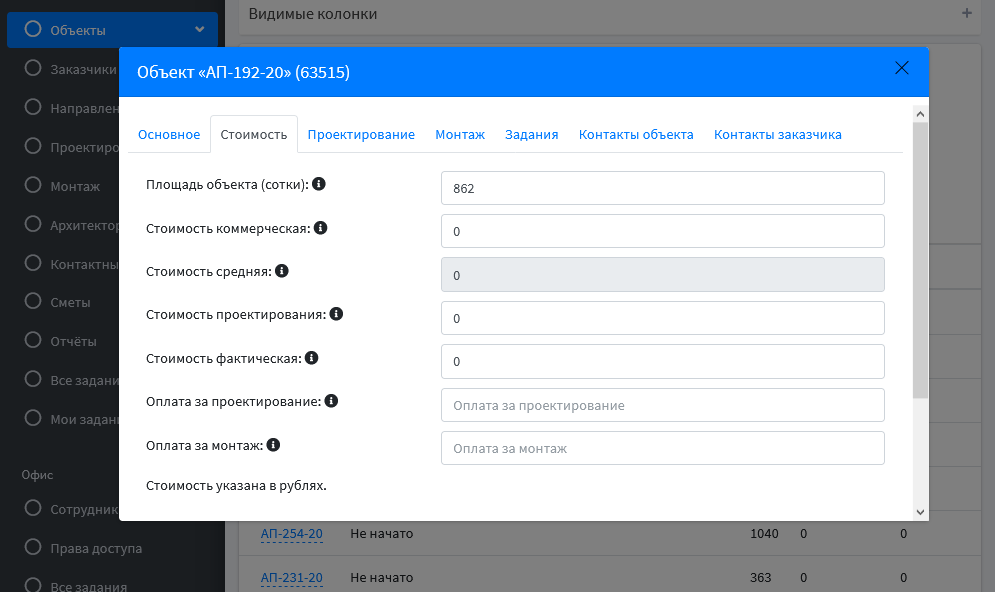The image size is (995, 592).
Task: Click circle icon next to Права доступа
Action: (33, 547)
